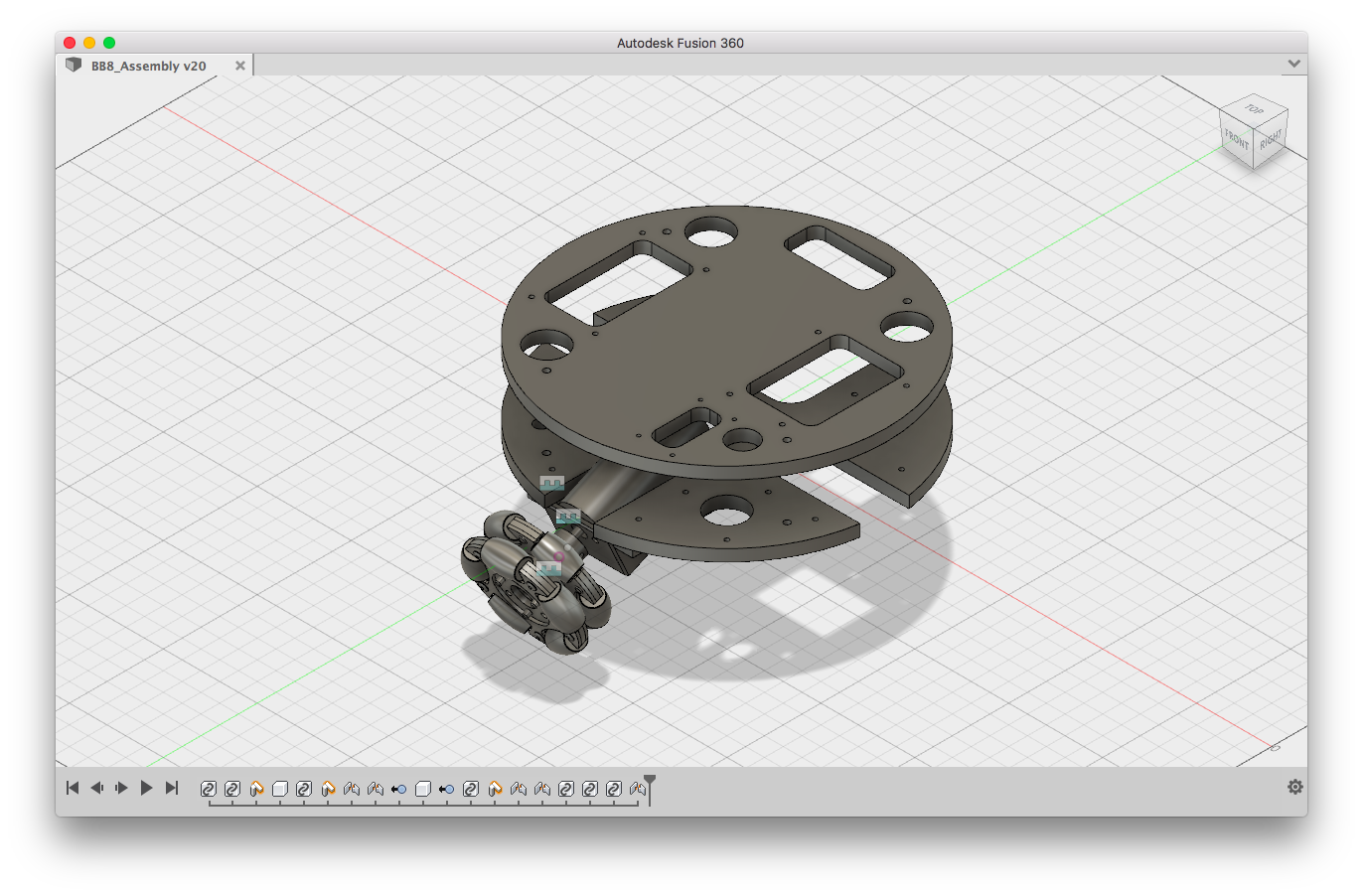Select the fourth joint icon in the timeline
The width and height of the screenshot is (1363, 896).
point(542,789)
